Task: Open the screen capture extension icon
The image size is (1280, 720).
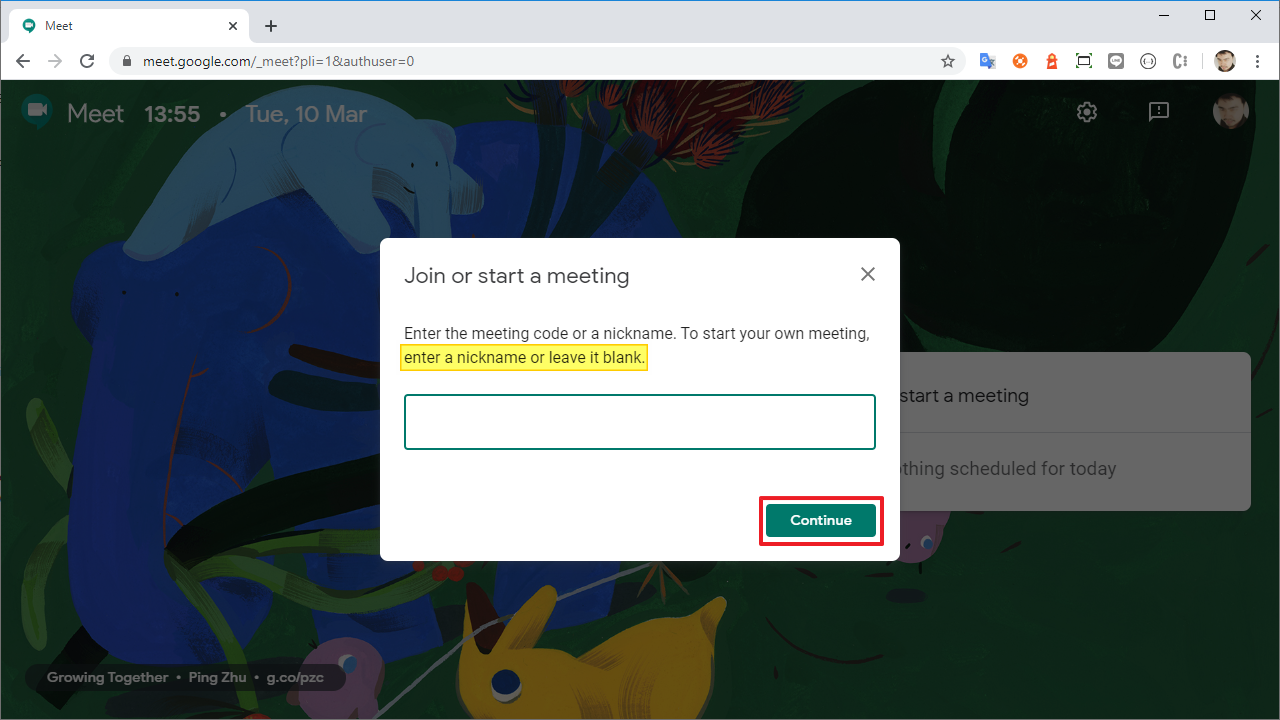Action: coord(1084,61)
